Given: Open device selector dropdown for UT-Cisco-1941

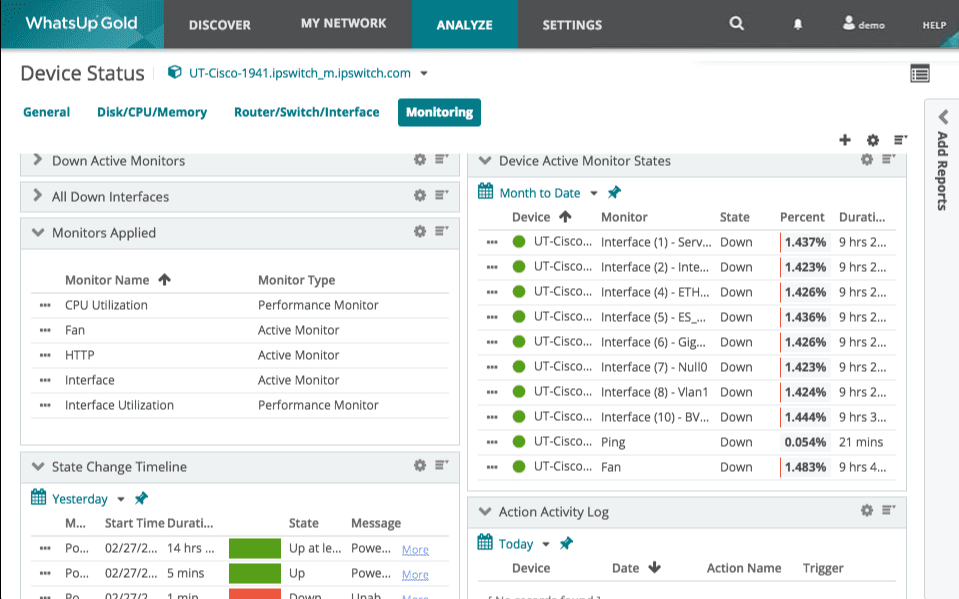Looking at the screenshot, I should (424, 73).
